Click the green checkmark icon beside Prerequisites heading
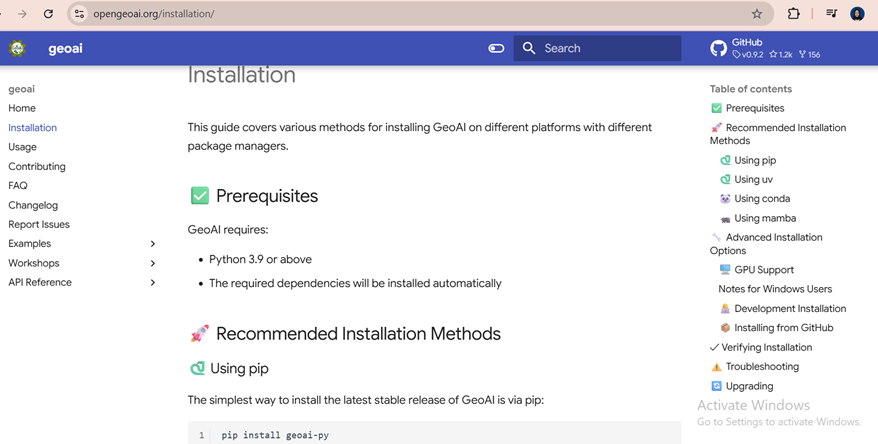This screenshot has width=878, height=444. 200,195
